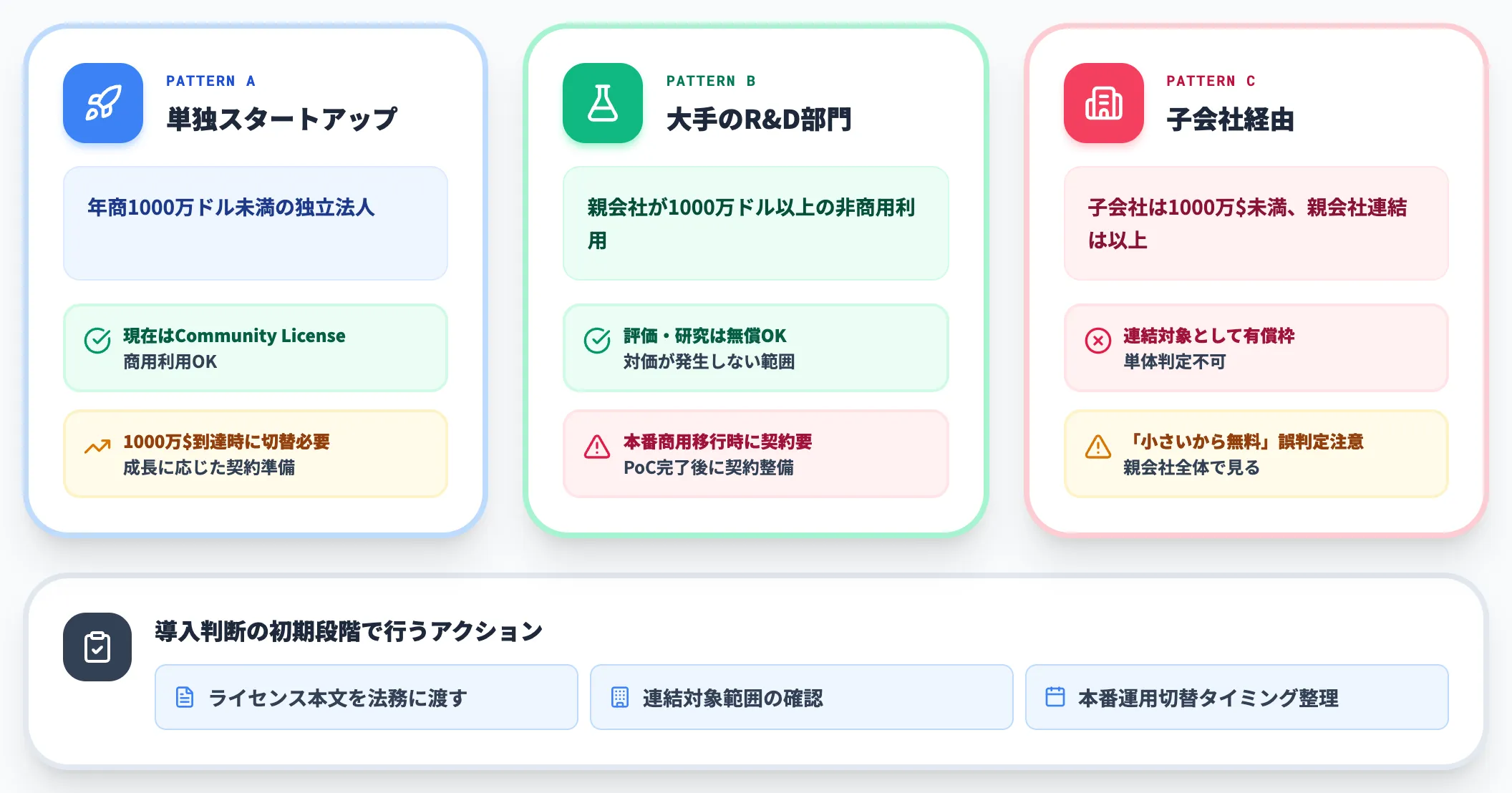Image resolution: width=1512 pixels, height=793 pixels.
Task: Click the green checkmark beside Community License
Action: (97, 341)
